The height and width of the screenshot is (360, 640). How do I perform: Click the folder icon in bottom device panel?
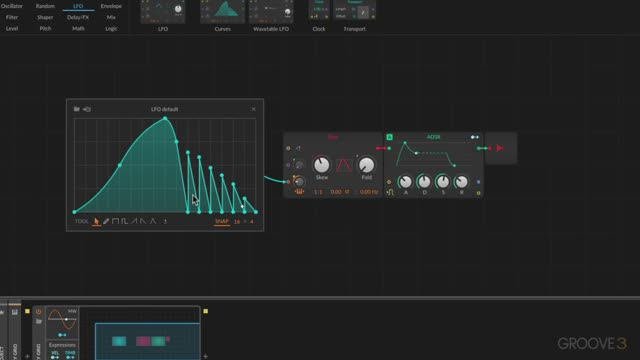(x=39, y=322)
